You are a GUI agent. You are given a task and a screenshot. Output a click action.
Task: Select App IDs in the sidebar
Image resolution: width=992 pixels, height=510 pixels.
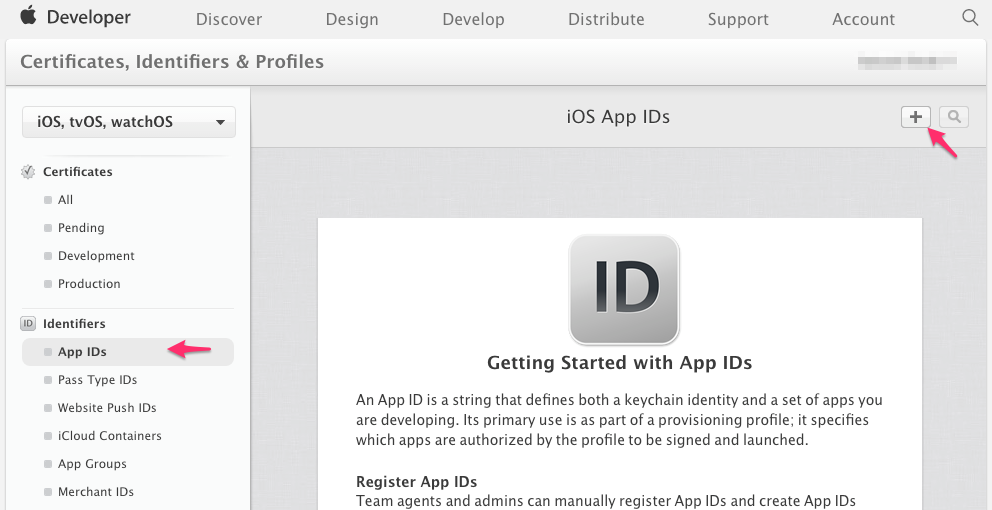tap(128, 352)
